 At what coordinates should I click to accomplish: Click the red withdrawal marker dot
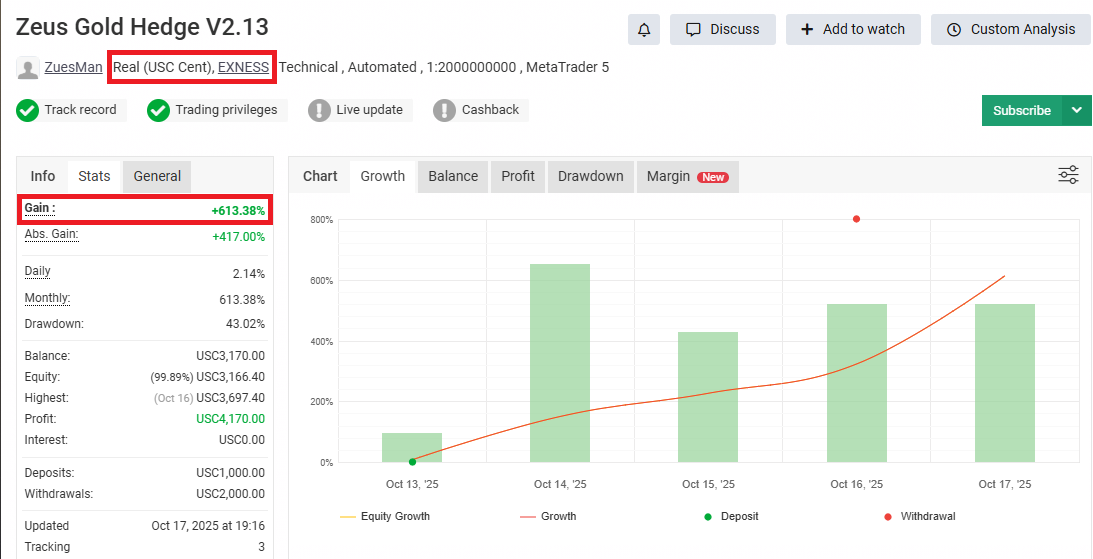pos(856,219)
